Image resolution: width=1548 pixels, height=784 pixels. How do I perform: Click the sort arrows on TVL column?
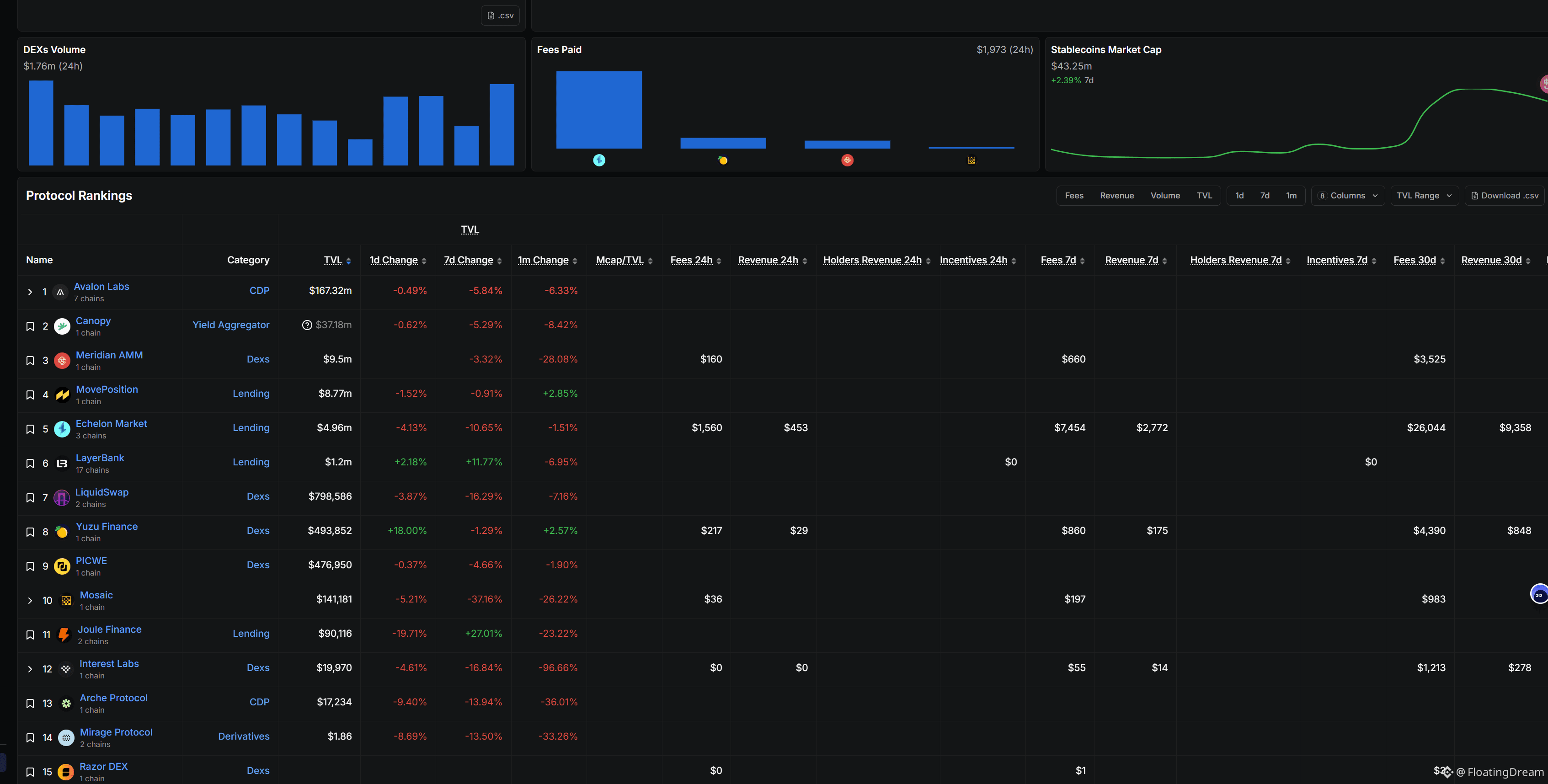coord(348,261)
